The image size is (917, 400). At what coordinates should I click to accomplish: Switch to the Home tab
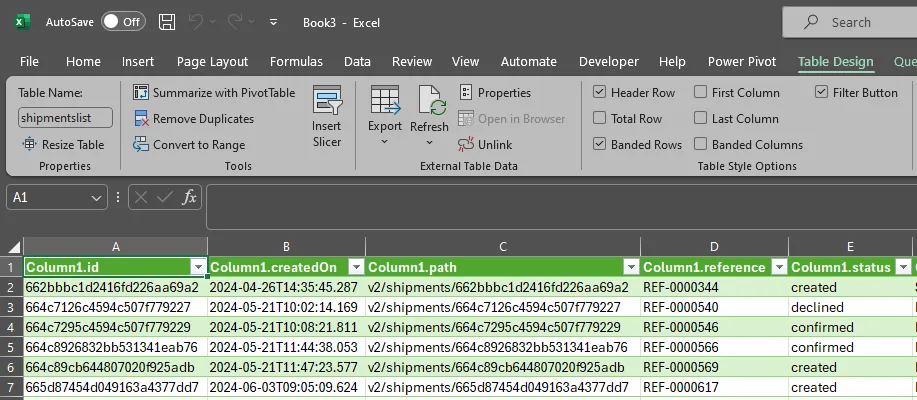click(83, 61)
